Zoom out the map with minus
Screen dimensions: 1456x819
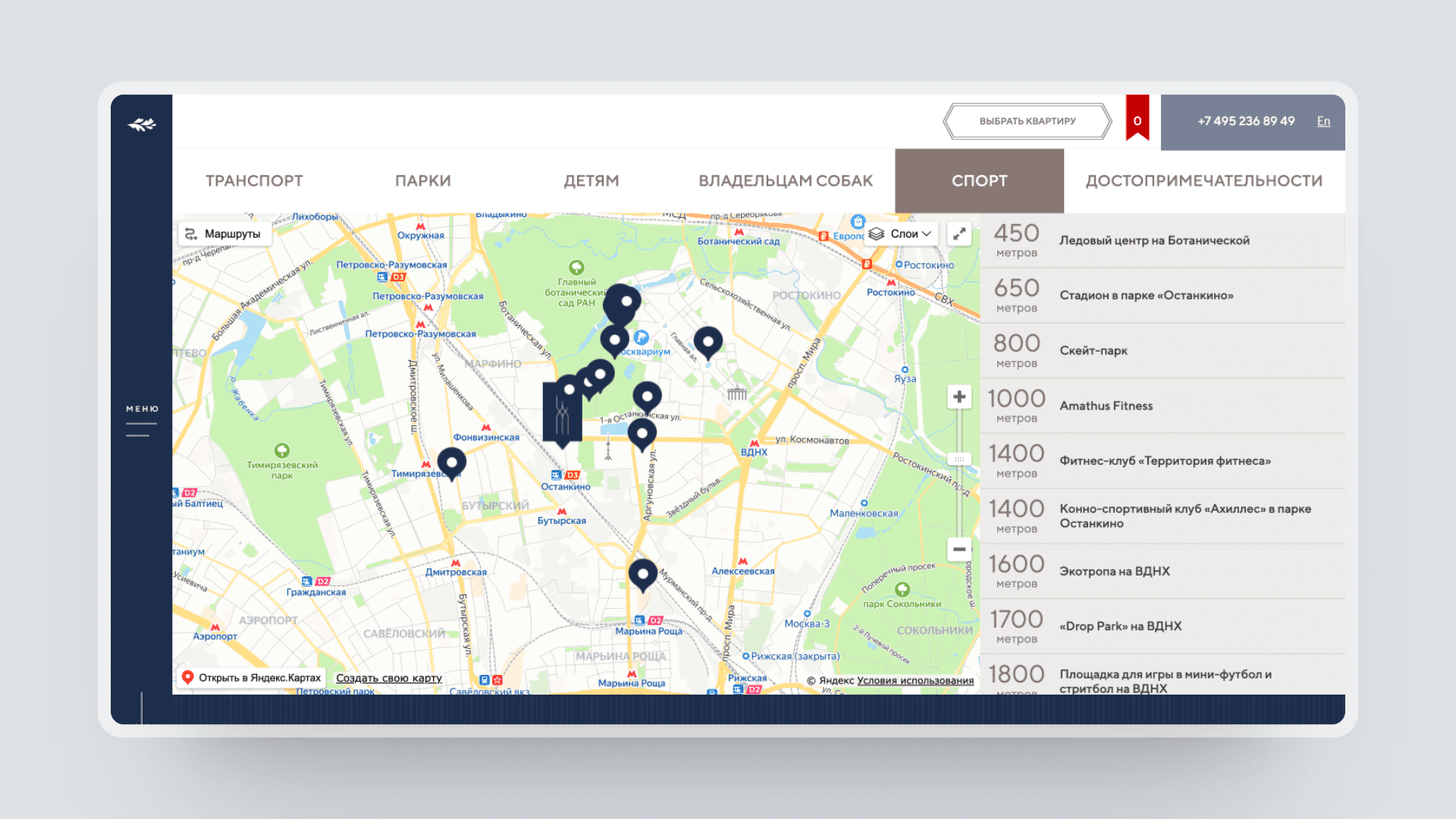[x=959, y=549]
